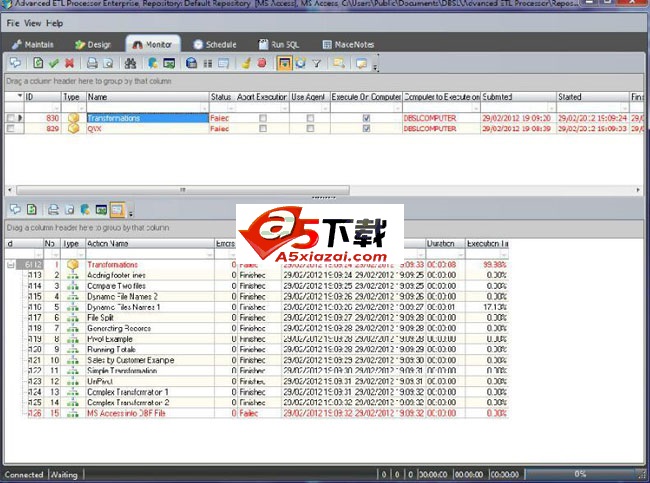Screen dimensions: 650x483
Task: Click the Excel export icon in top toolbar
Action: (169, 63)
